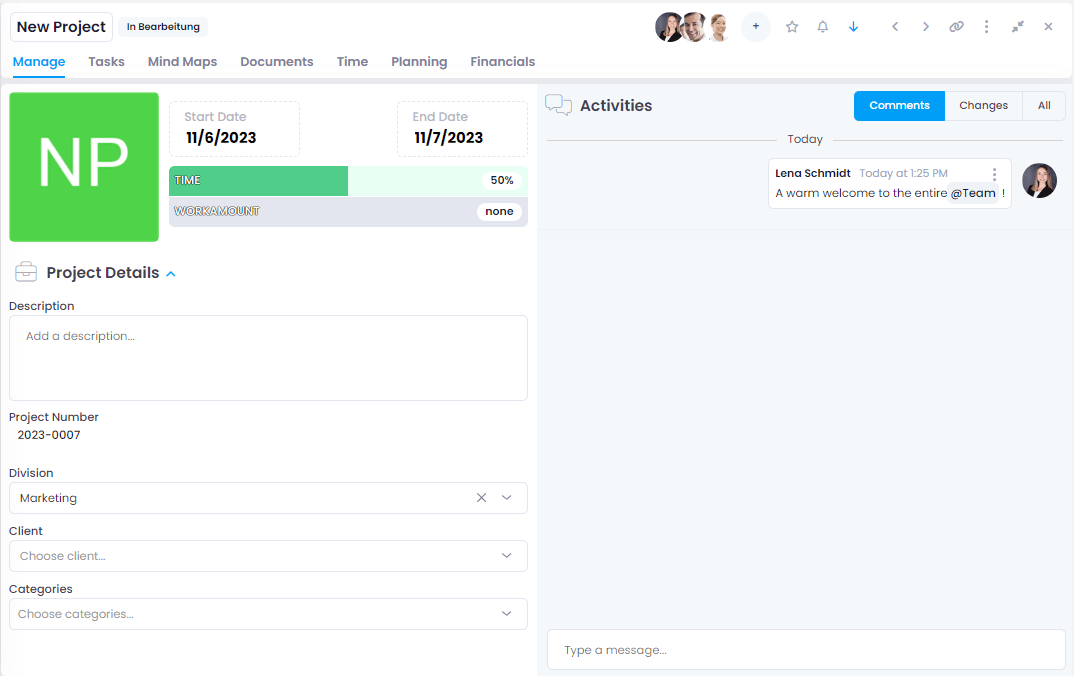Click the star icon to favorite the project
The height and width of the screenshot is (676, 1074).
[791, 26]
